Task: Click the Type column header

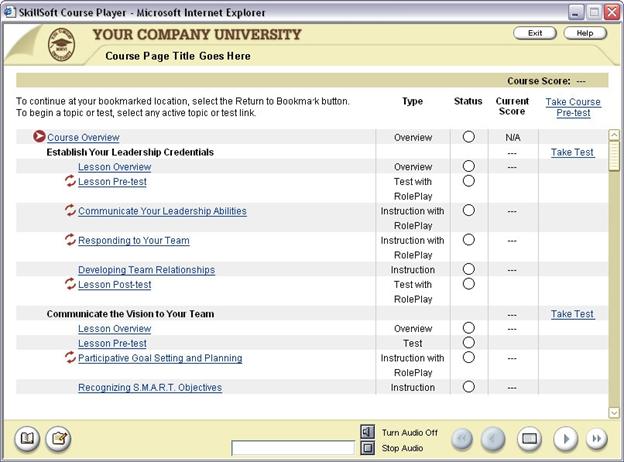Action: 412,101
